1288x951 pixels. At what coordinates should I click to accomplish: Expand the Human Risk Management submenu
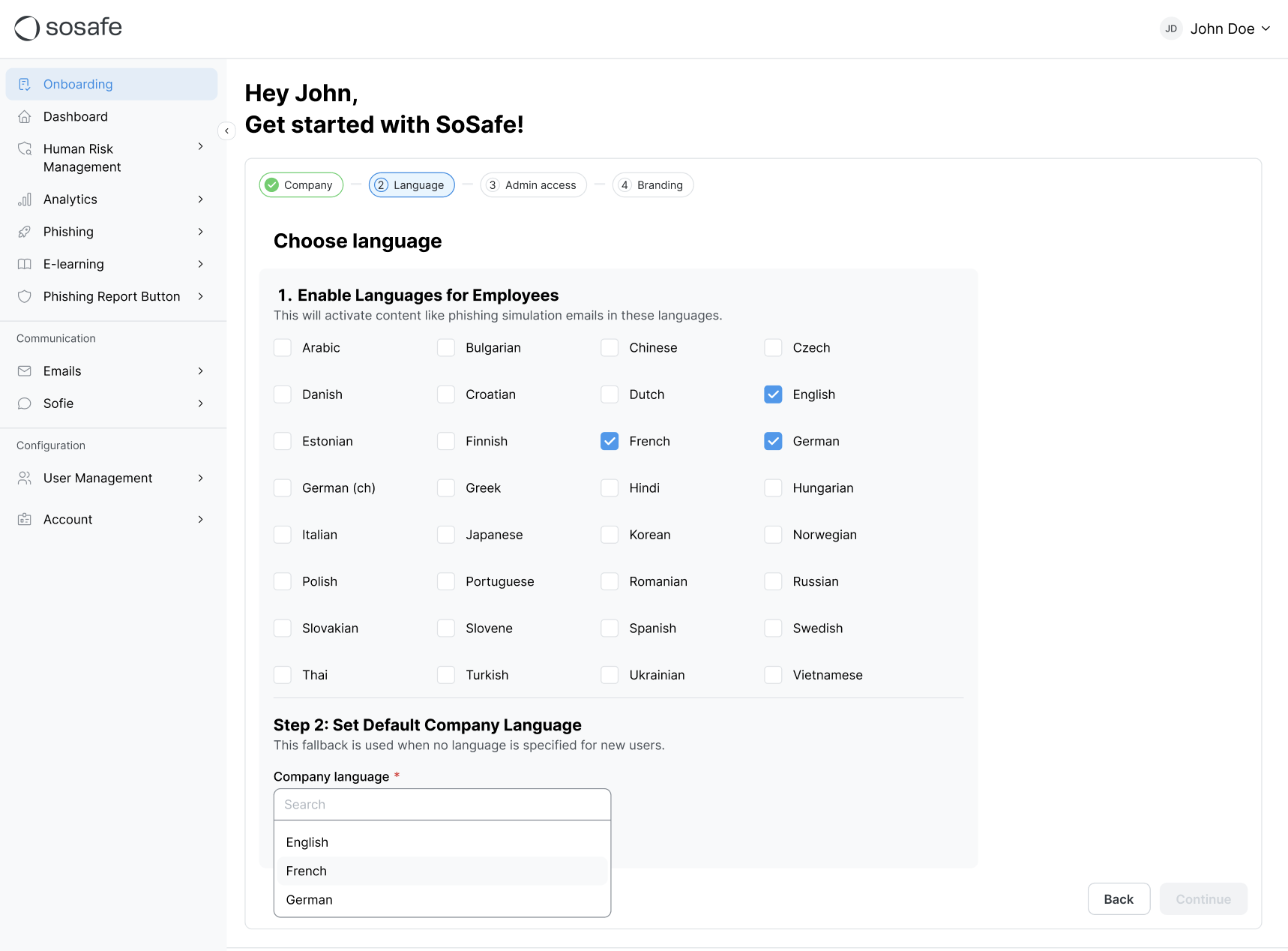pyautogui.click(x=200, y=147)
